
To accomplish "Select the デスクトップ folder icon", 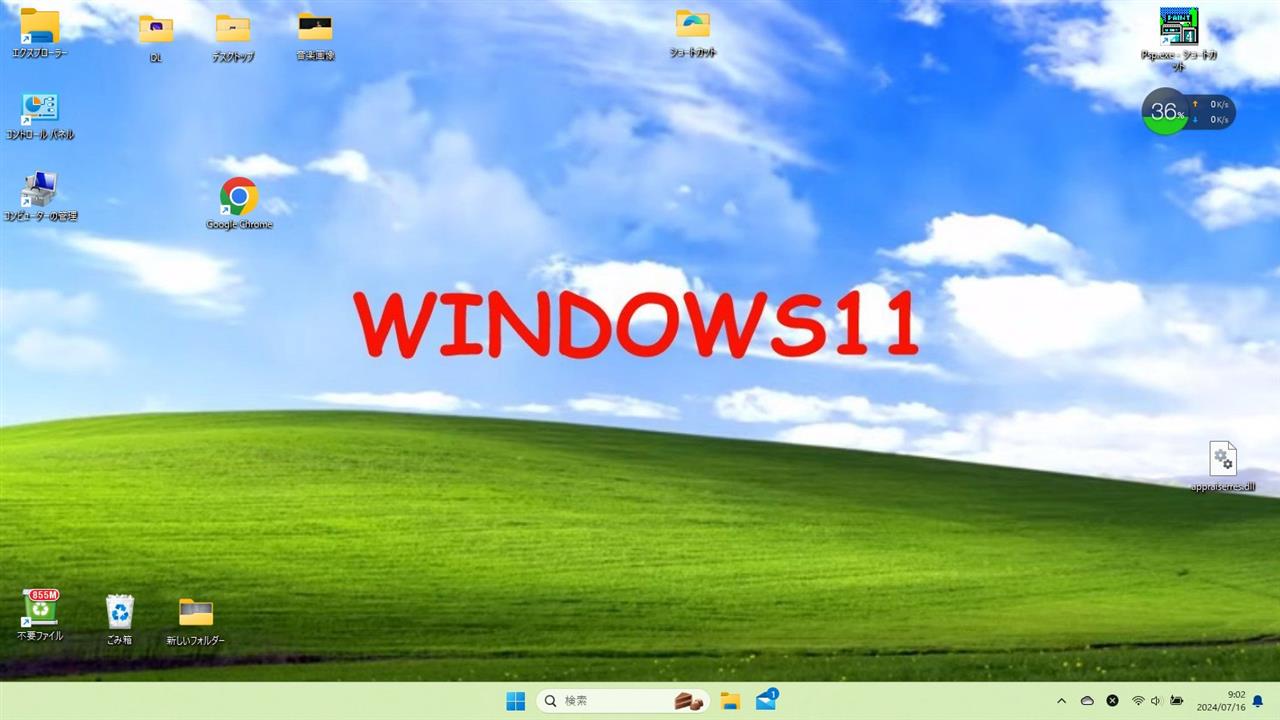I will click(233, 38).
